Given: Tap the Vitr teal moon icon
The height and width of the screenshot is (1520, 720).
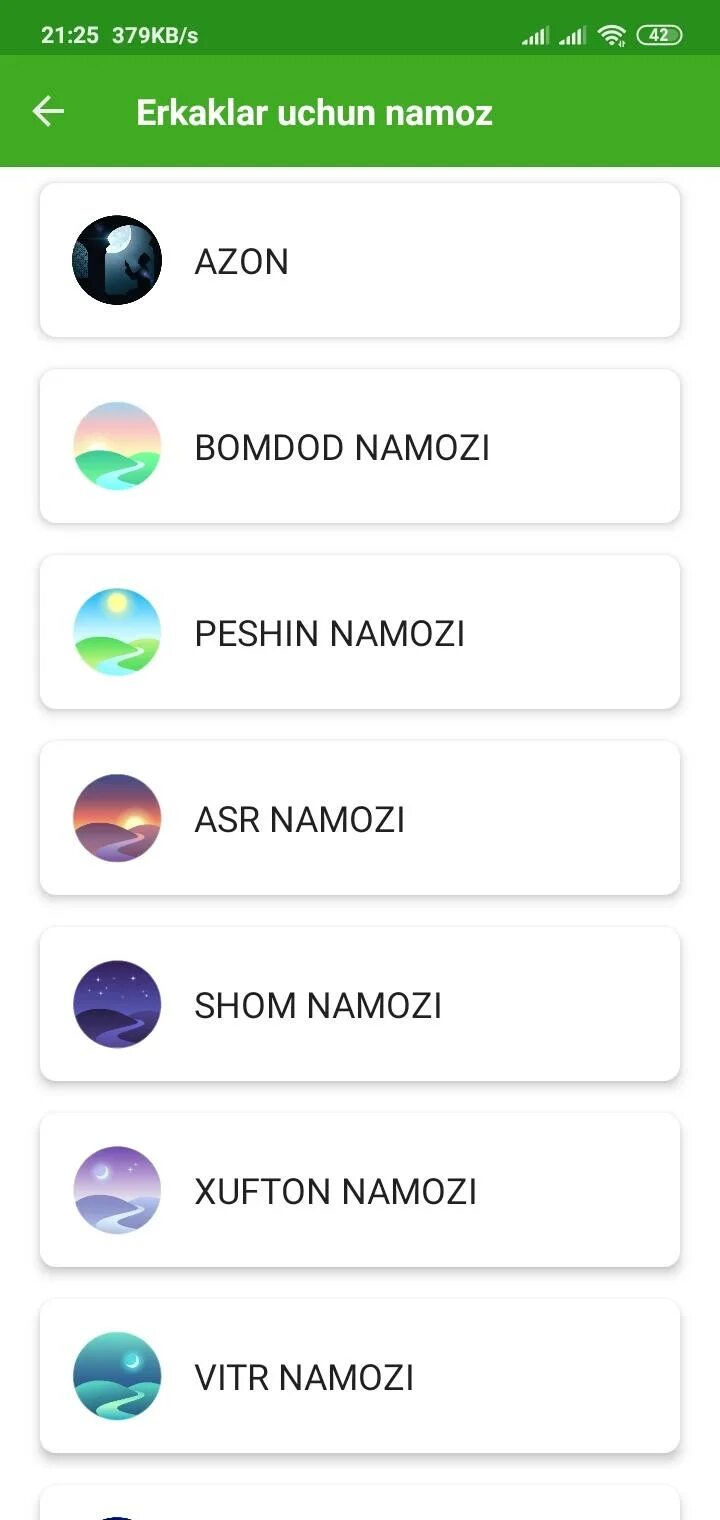Looking at the screenshot, I should click(117, 1376).
